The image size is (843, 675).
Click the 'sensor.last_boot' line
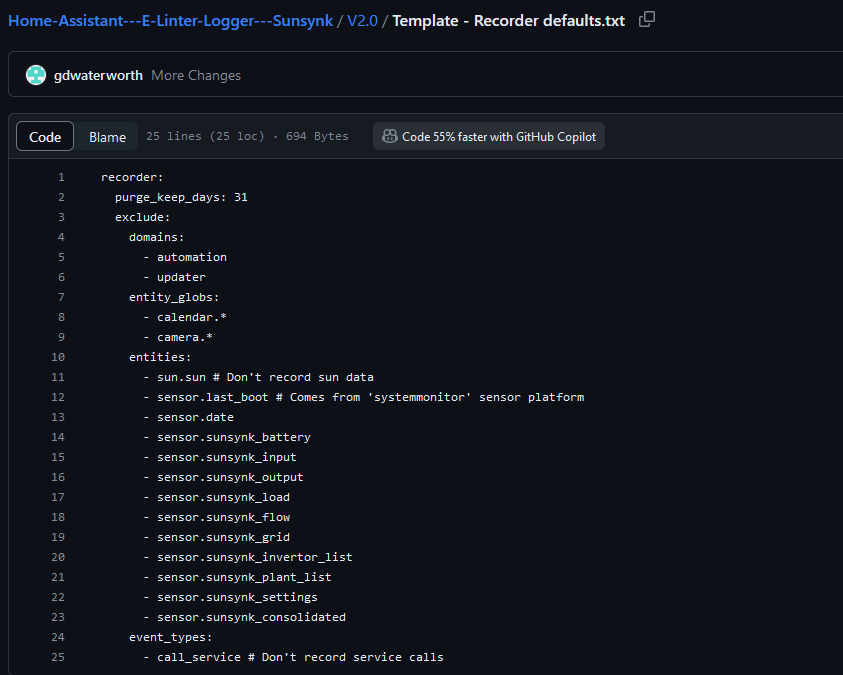tap(363, 397)
